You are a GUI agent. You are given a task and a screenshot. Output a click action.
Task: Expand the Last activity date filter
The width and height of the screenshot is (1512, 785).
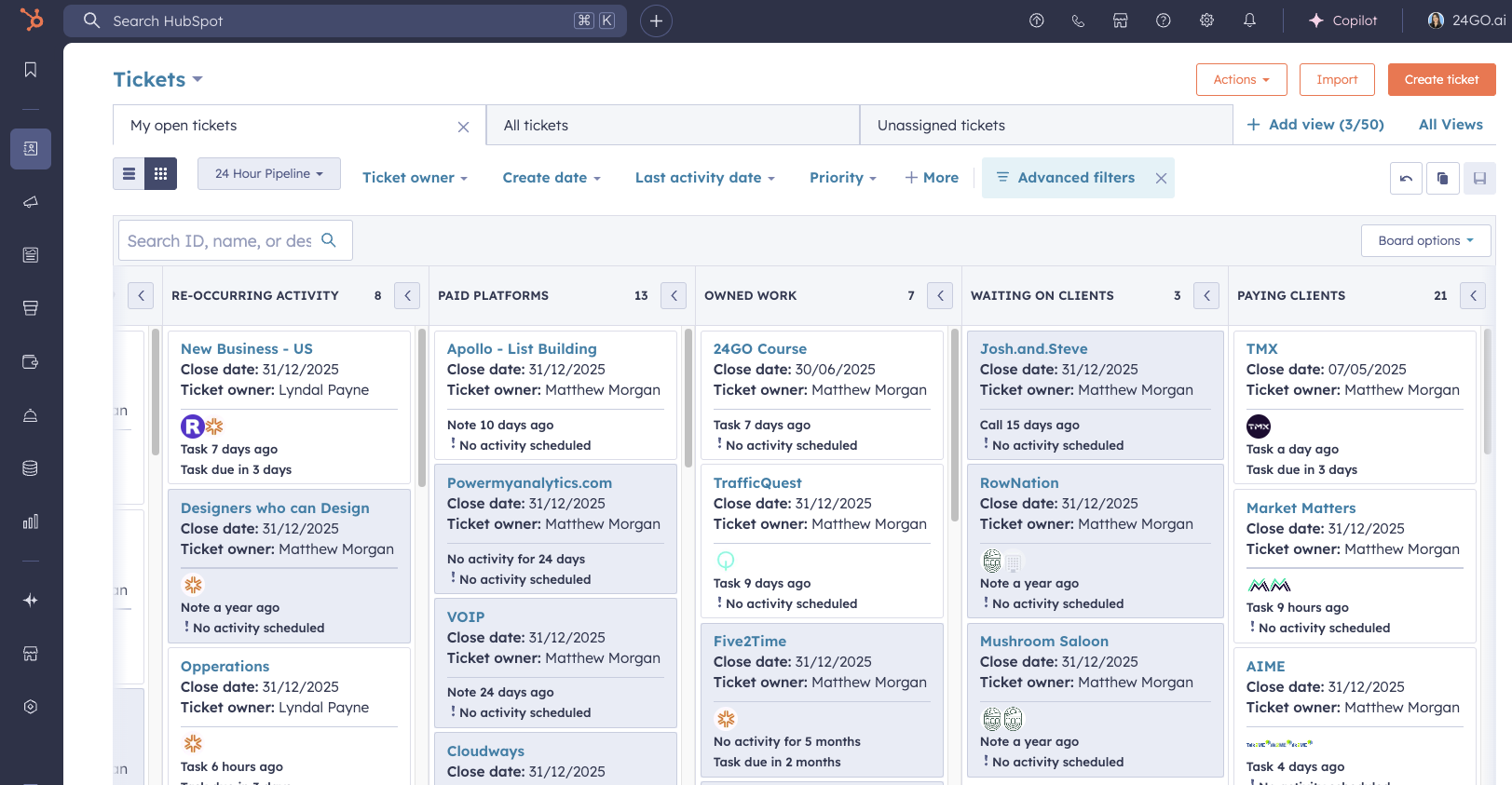pyautogui.click(x=705, y=178)
